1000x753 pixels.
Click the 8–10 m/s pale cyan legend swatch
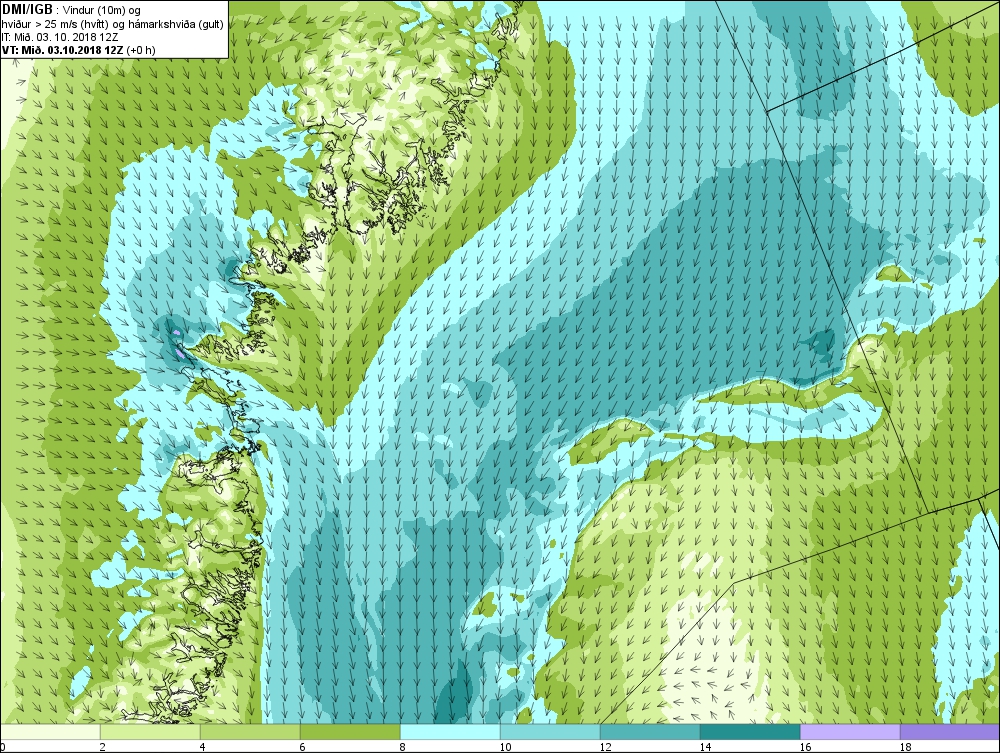point(450,732)
